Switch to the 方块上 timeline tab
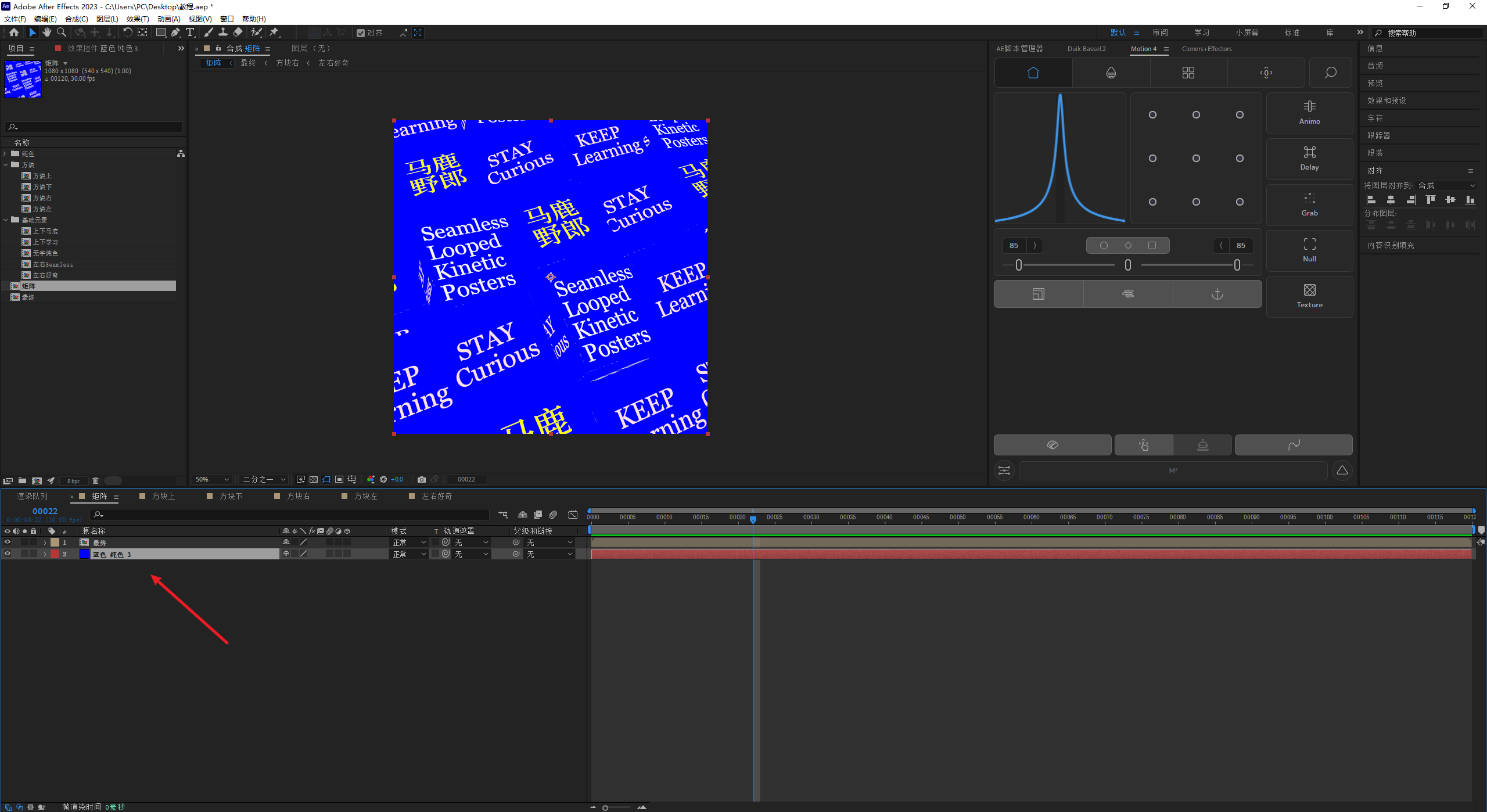The height and width of the screenshot is (812, 1487). coord(163,496)
